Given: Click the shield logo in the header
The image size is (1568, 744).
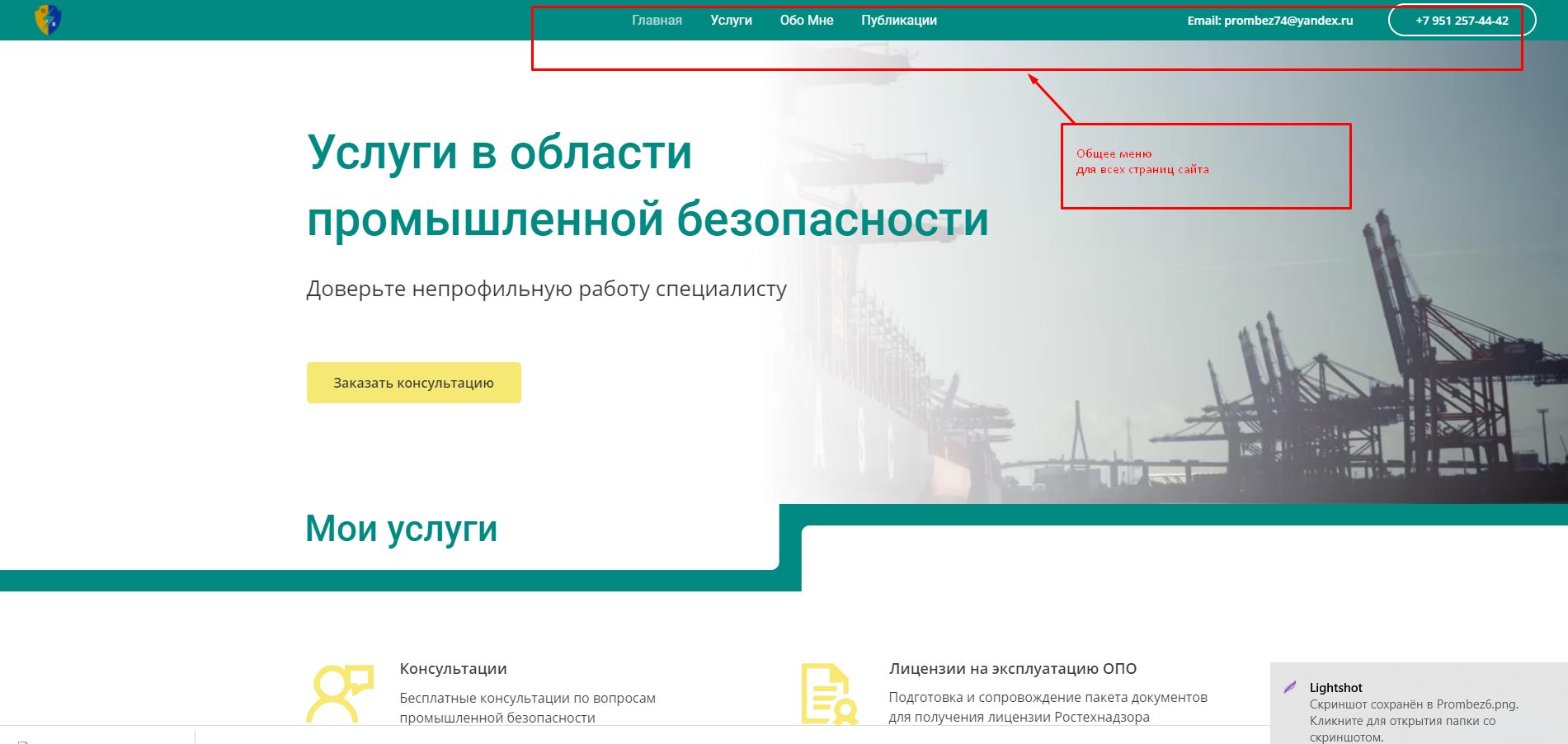Looking at the screenshot, I should click(49, 20).
